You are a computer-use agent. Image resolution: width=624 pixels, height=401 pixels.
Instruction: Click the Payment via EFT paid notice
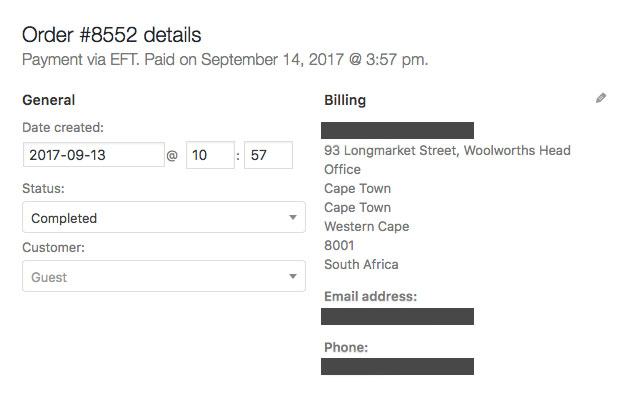click(225, 60)
